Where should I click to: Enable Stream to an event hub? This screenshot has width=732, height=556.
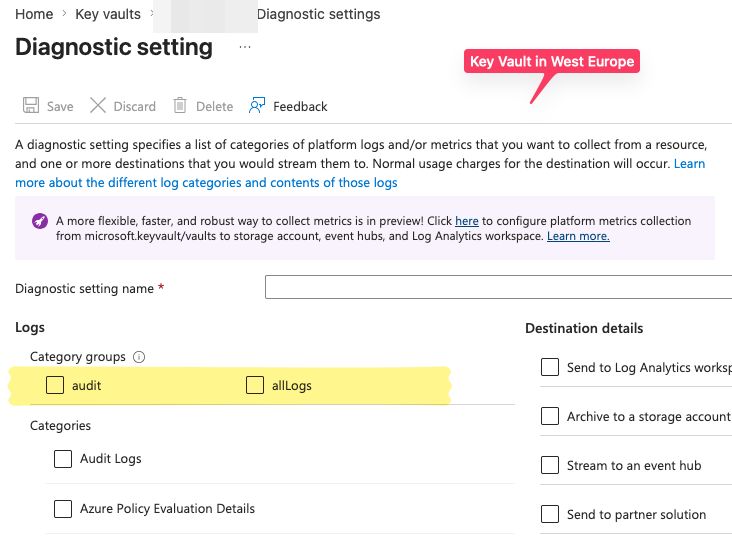tap(550, 465)
